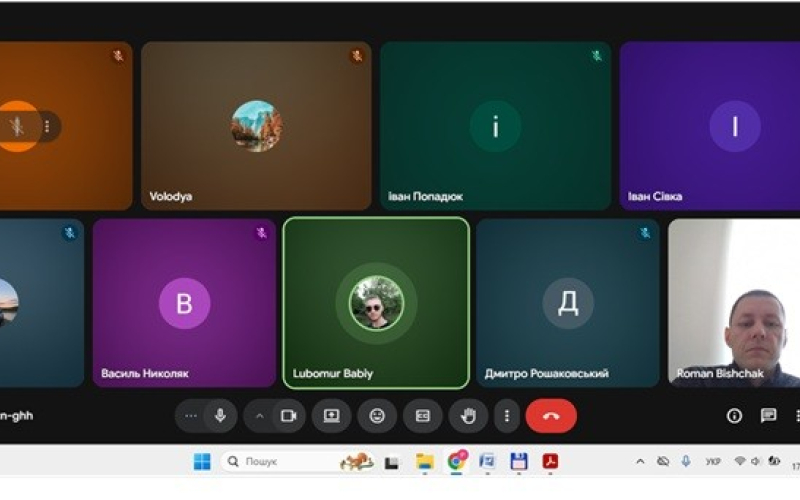Viewport: 800px width, 500px height.
Task: Open the emoji reactions icon
Action: [377, 416]
